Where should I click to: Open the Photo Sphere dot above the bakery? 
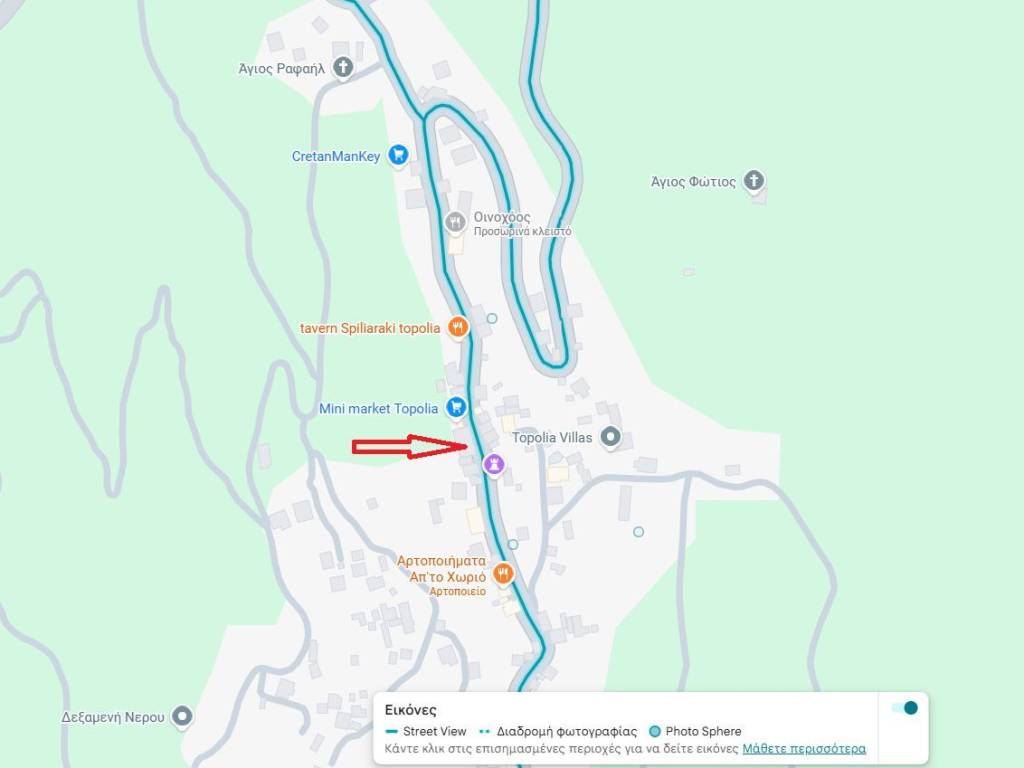[513, 544]
